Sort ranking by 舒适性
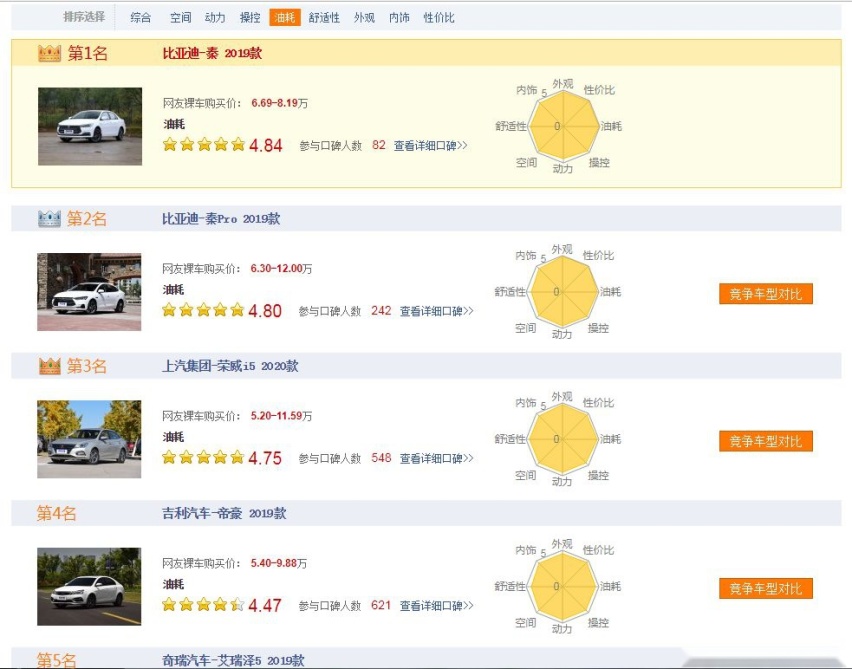 point(324,17)
